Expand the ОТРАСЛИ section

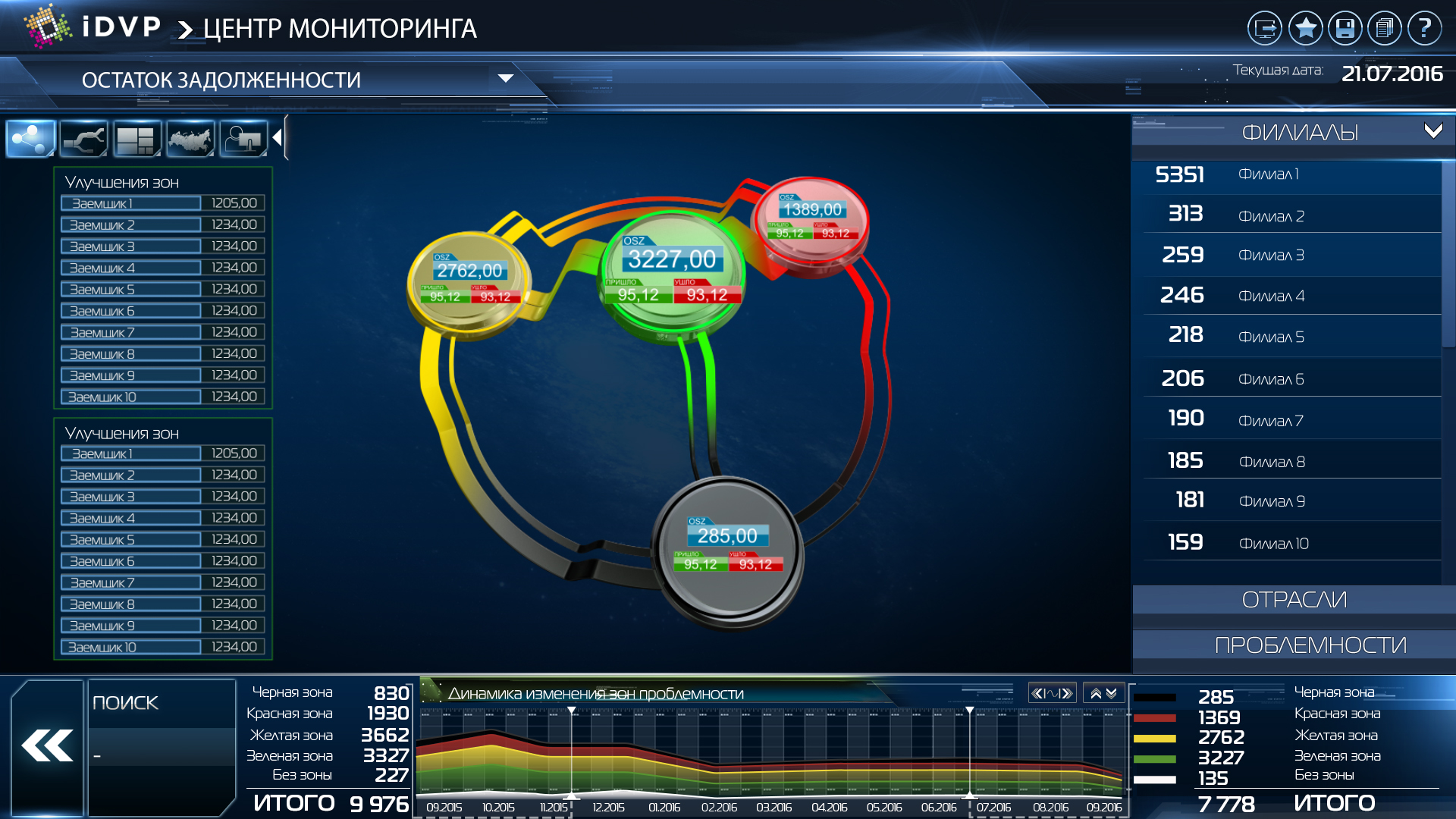pyautogui.click(x=1294, y=600)
